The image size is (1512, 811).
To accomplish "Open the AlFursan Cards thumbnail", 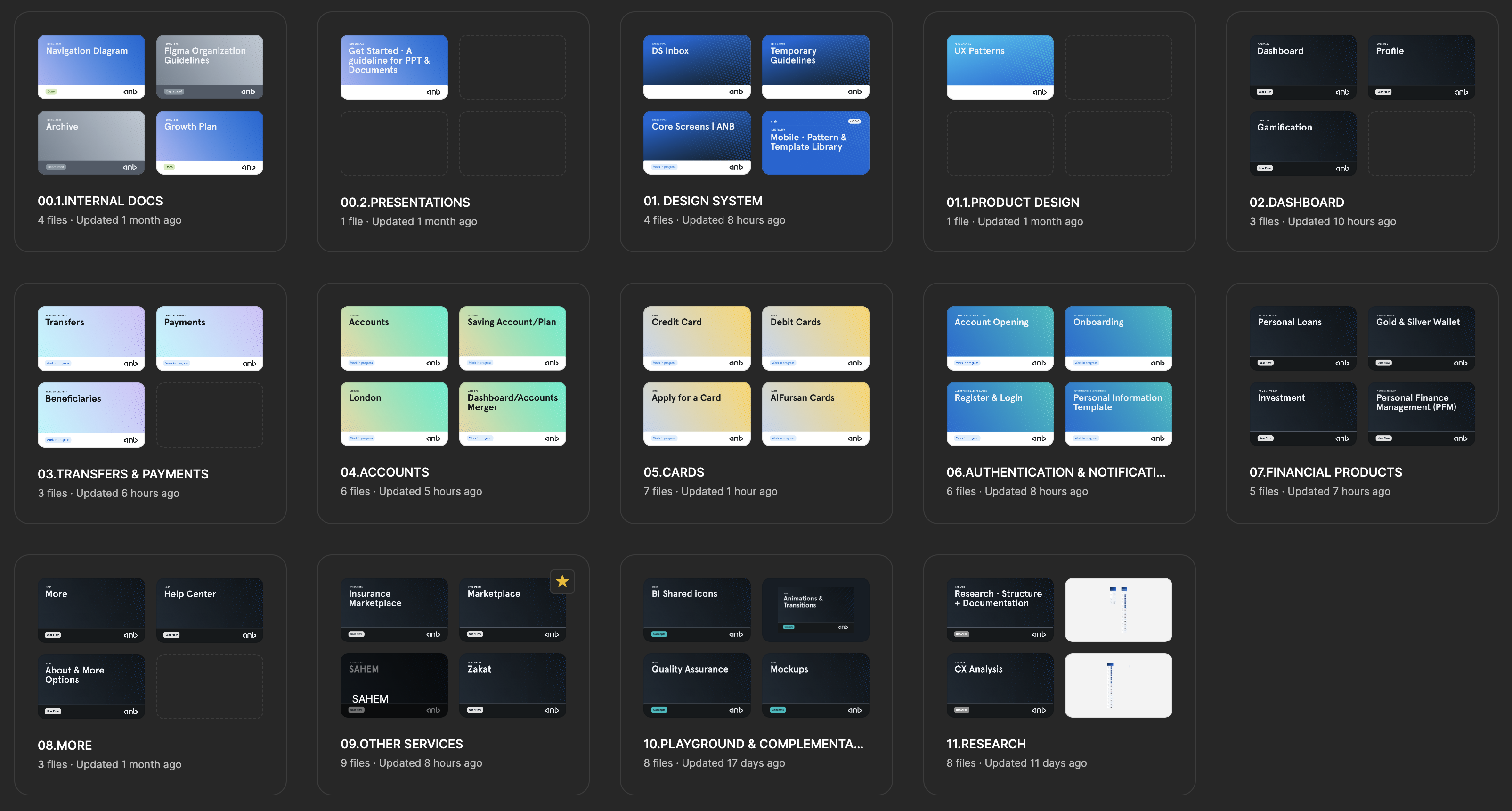I will [x=815, y=413].
